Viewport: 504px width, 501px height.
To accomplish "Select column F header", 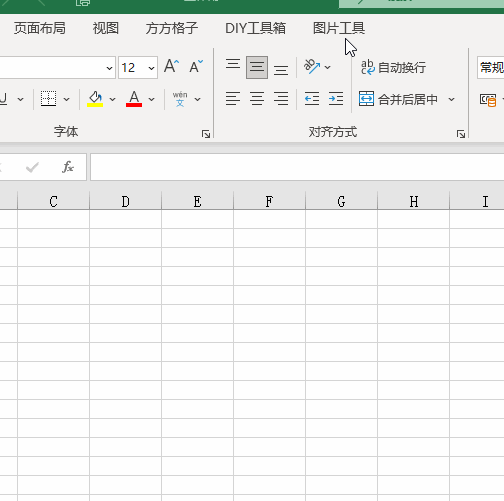I will point(269,201).
